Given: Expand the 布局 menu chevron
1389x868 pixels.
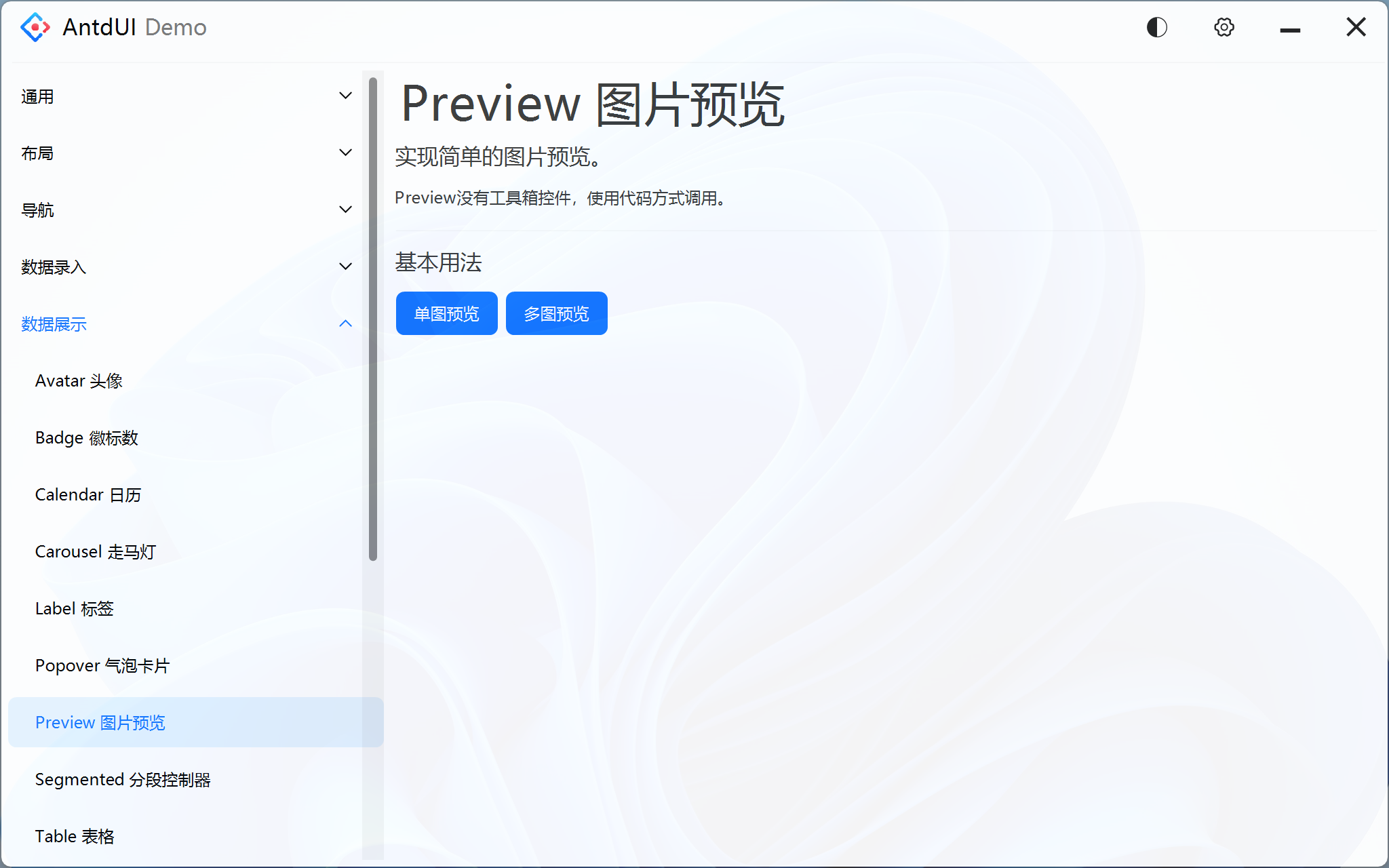Looking at the screenshot, I should pos(345,153).
